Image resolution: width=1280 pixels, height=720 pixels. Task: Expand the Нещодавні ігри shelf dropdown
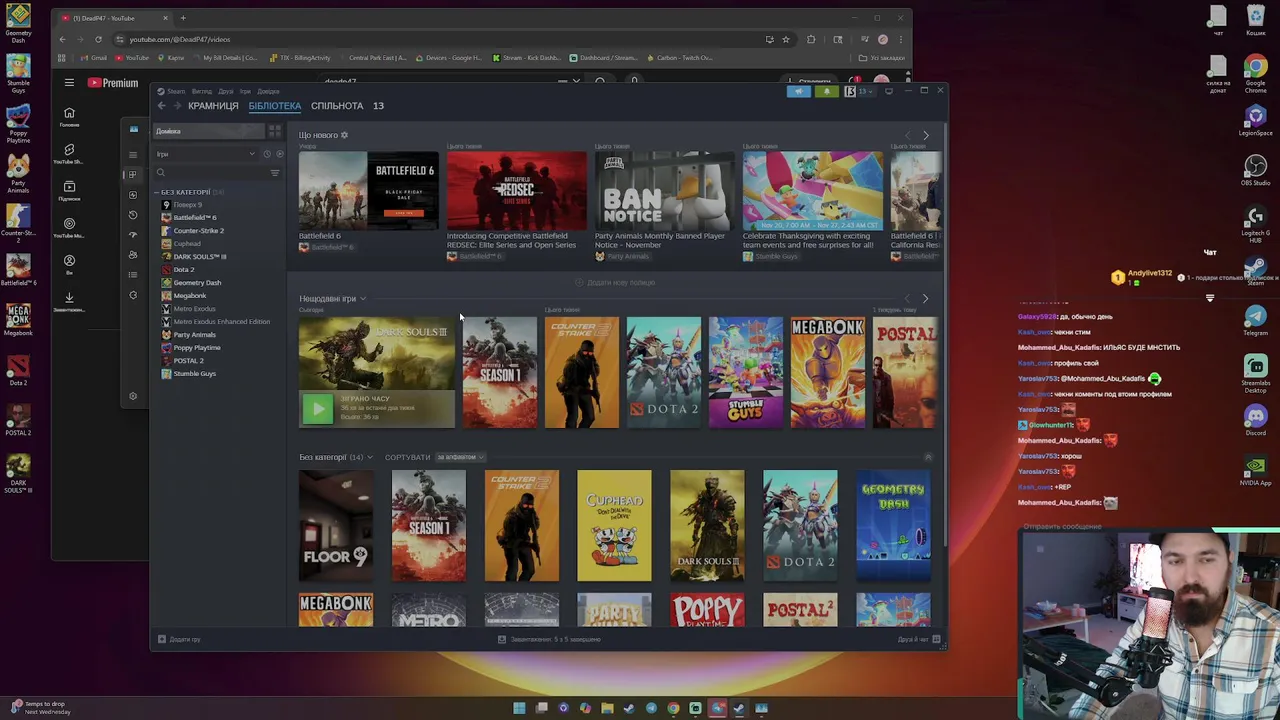(x=363, y=299)
